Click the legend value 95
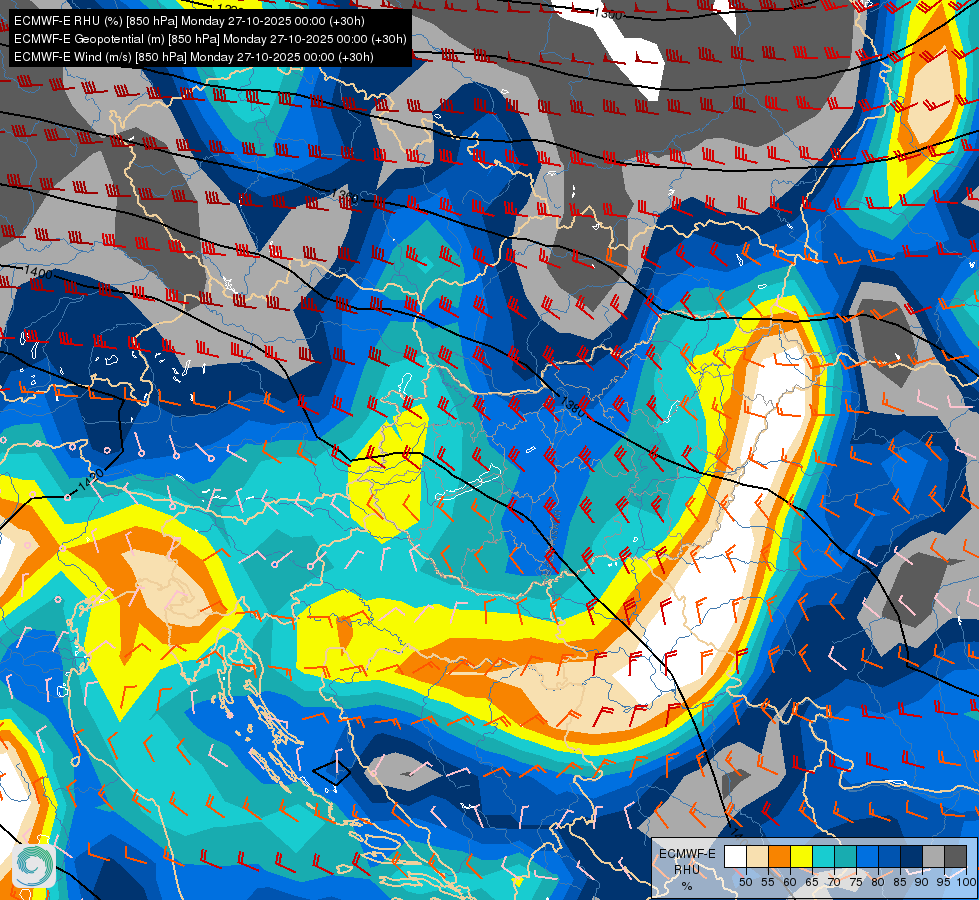Image resolution: width=979 pixels, height=900 pixels. [x=944, y=882]
